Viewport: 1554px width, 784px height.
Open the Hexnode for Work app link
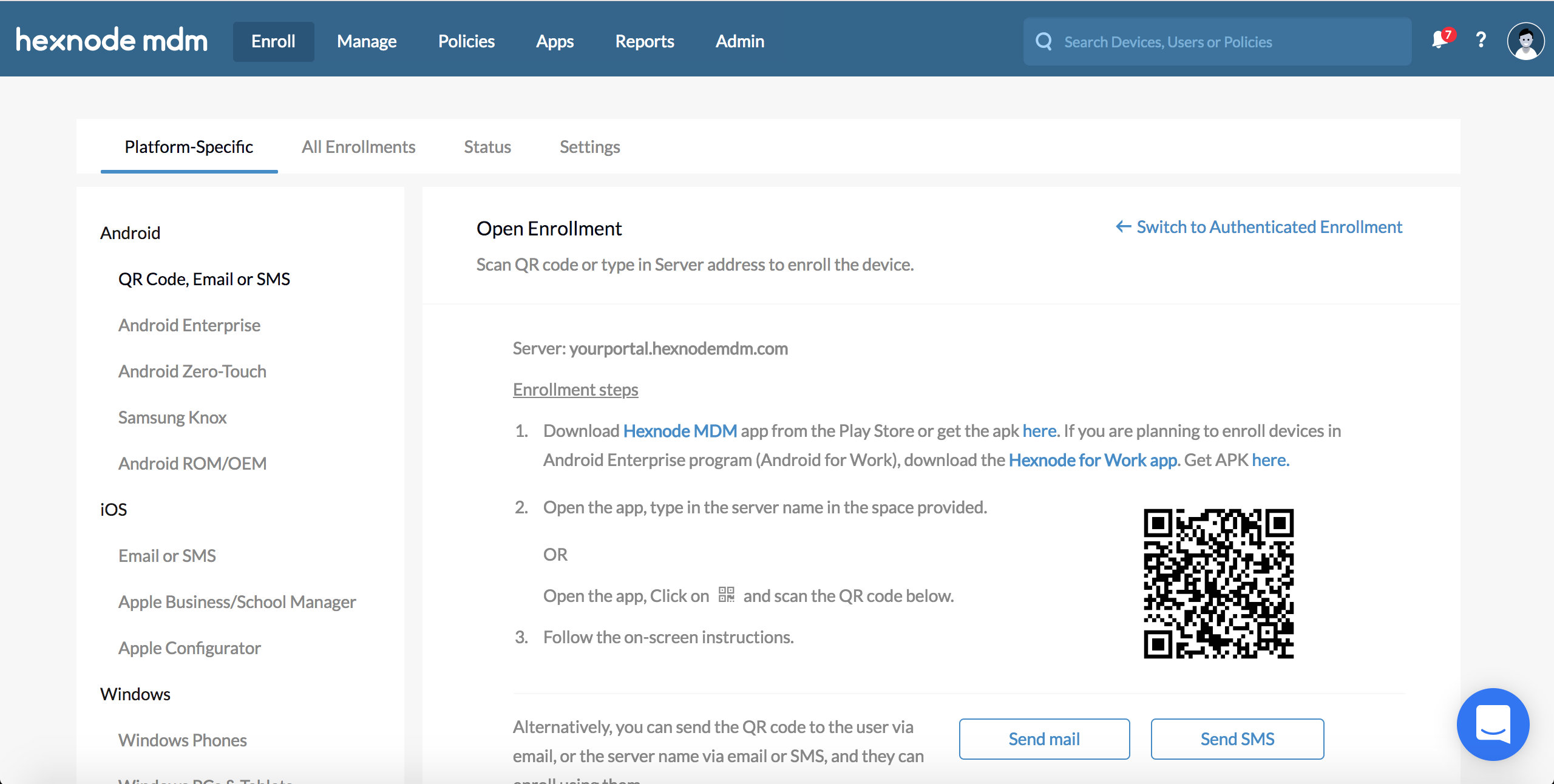pos(1093,460)
